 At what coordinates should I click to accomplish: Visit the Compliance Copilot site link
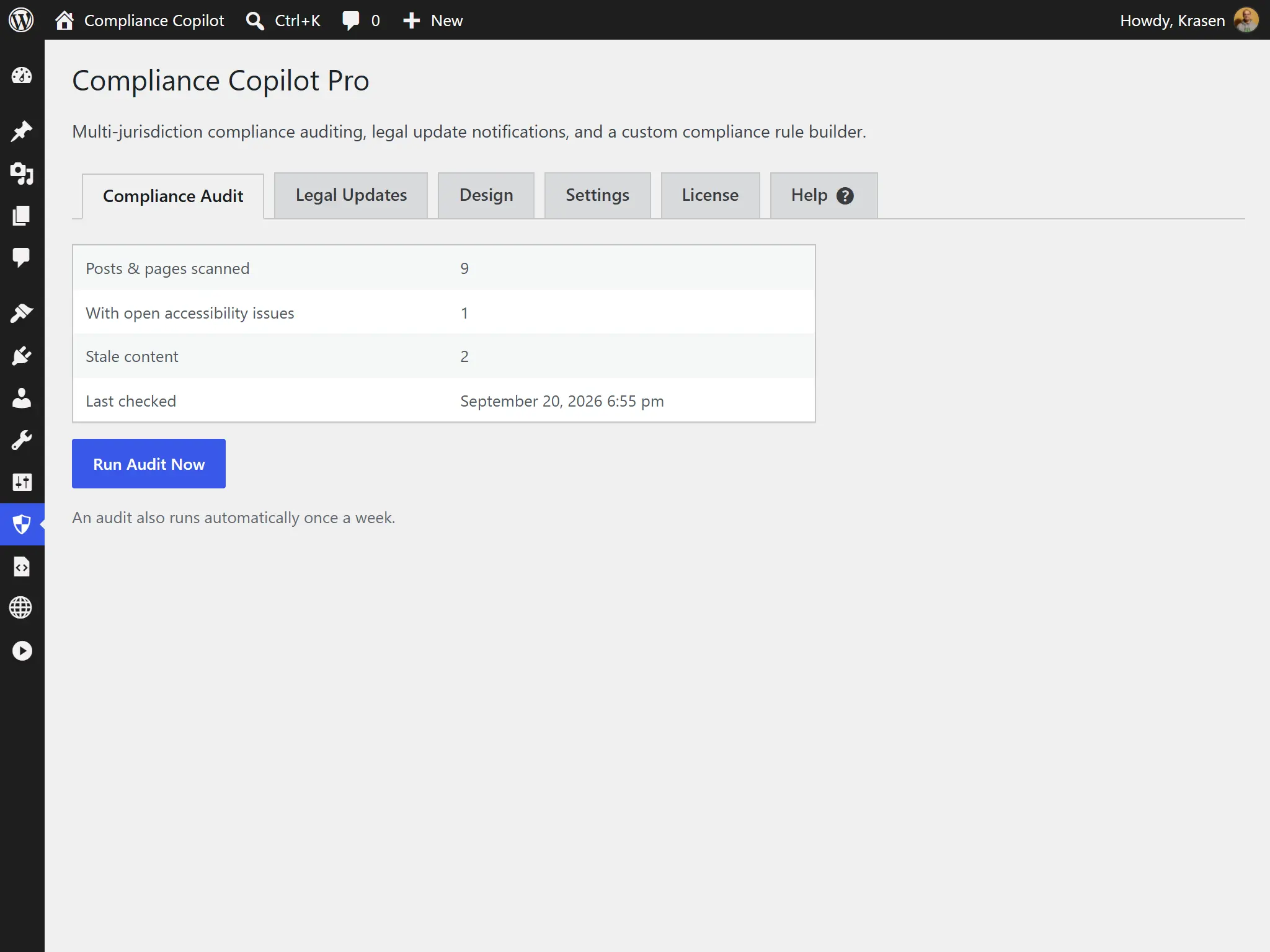pos(154,20)
